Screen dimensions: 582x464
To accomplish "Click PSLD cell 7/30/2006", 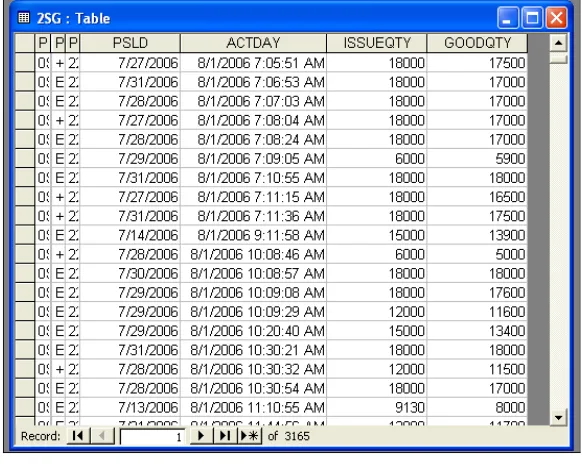I will click(x=130, y=274).
